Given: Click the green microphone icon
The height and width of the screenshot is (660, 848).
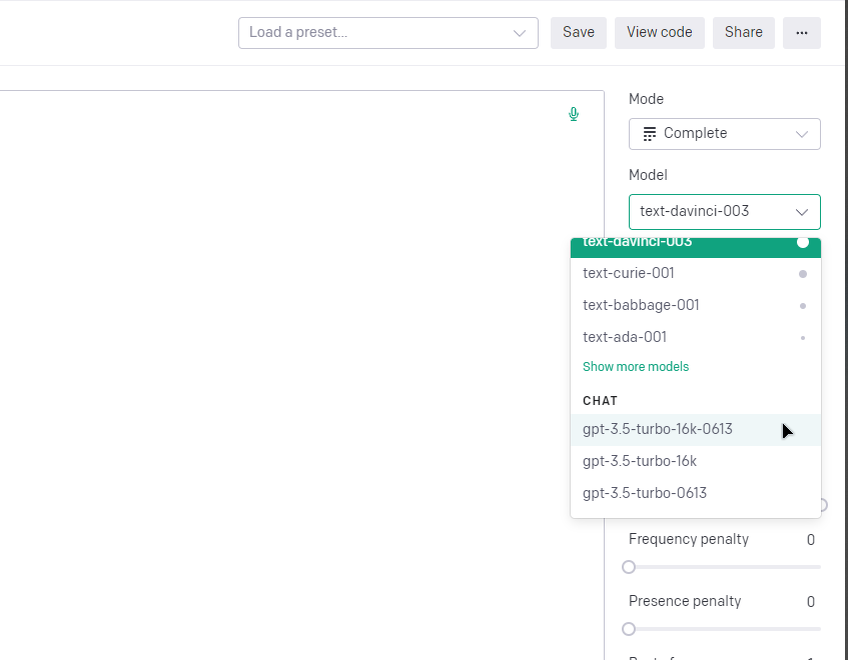Looking at the screenshot, I should [x=574, y=114].
